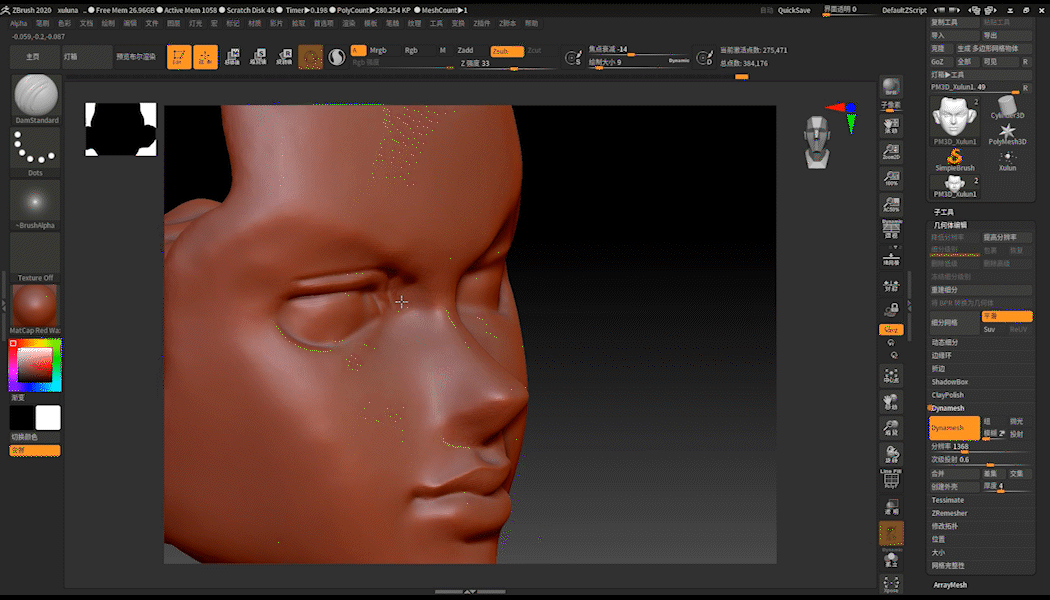The height and width of the screenshot is (600, 1050).
Task: Click the Zoom2D icon
Action: 890,150
